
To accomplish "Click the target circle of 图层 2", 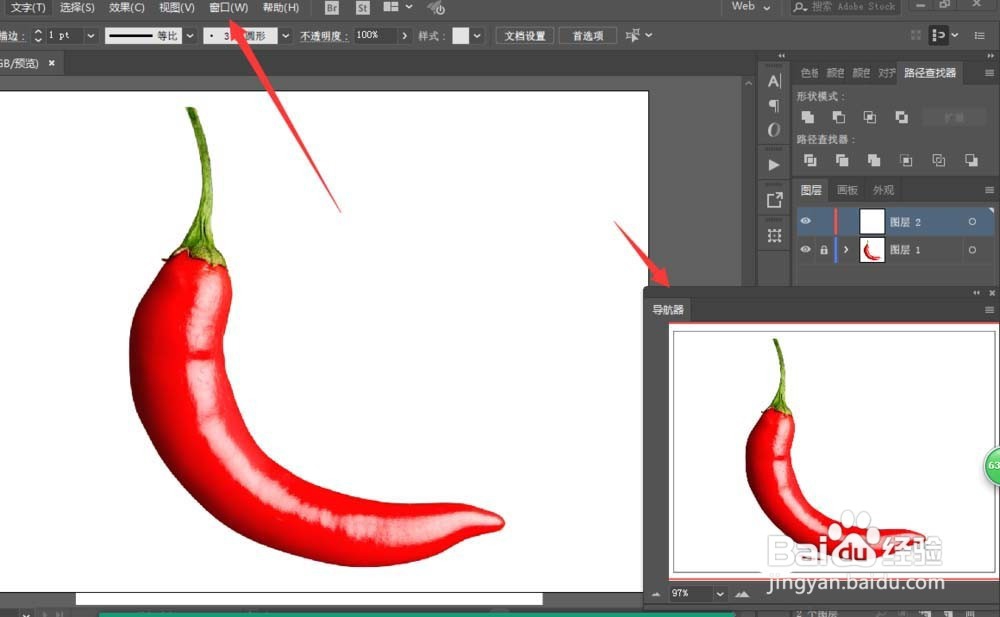I will click(972, 222).
